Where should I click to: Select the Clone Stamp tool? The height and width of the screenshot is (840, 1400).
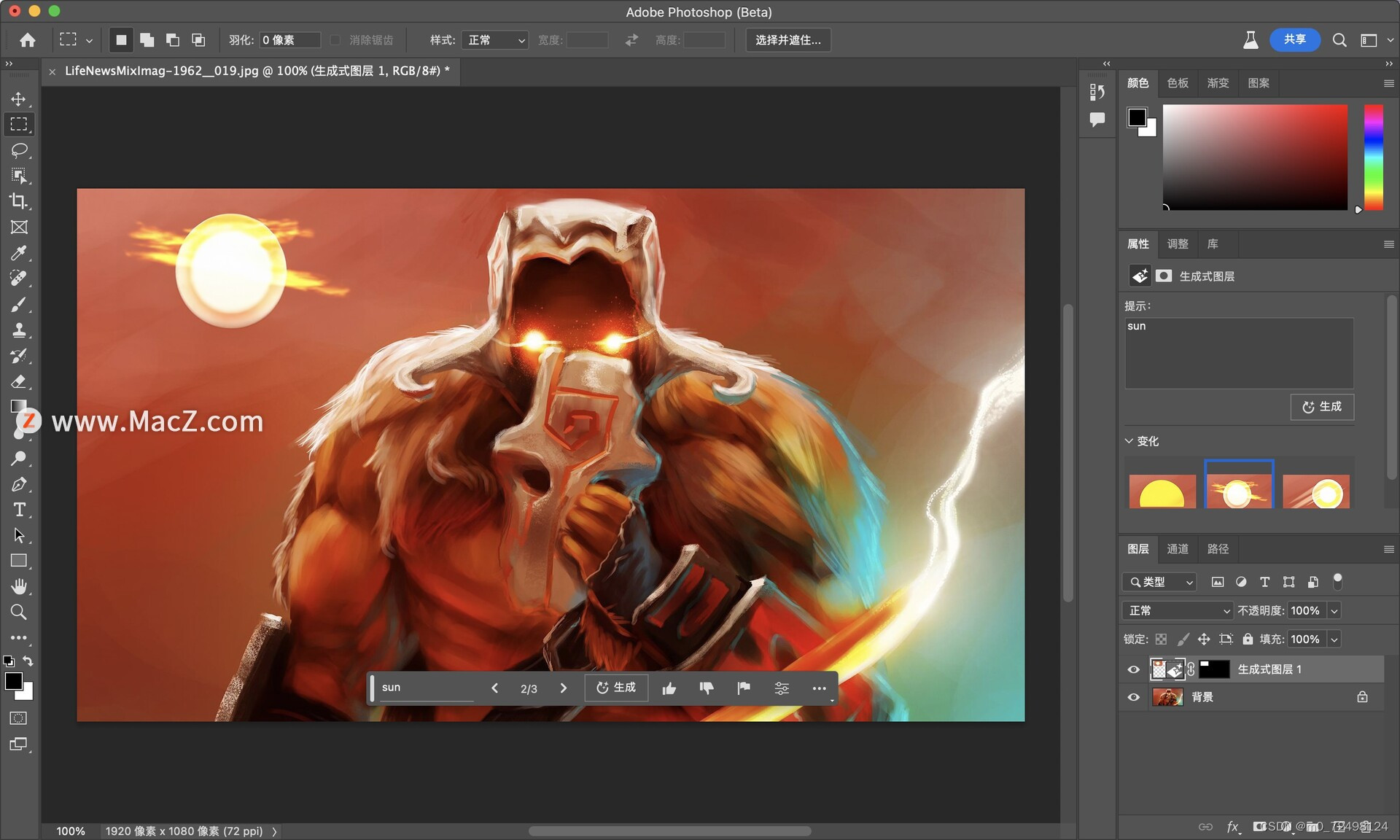click(19, 330)
